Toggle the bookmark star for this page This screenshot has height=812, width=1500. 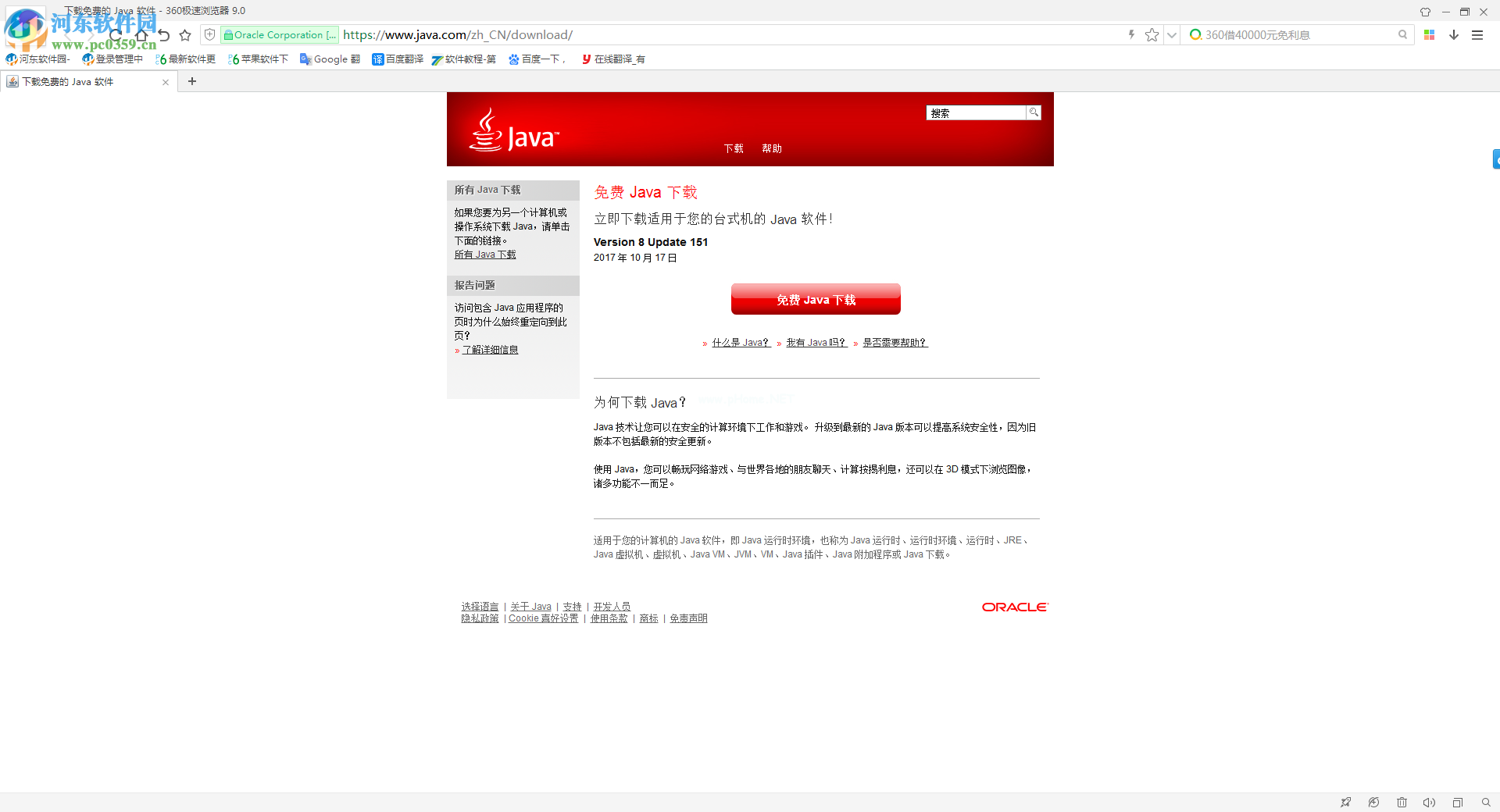tap(1152, 35)
